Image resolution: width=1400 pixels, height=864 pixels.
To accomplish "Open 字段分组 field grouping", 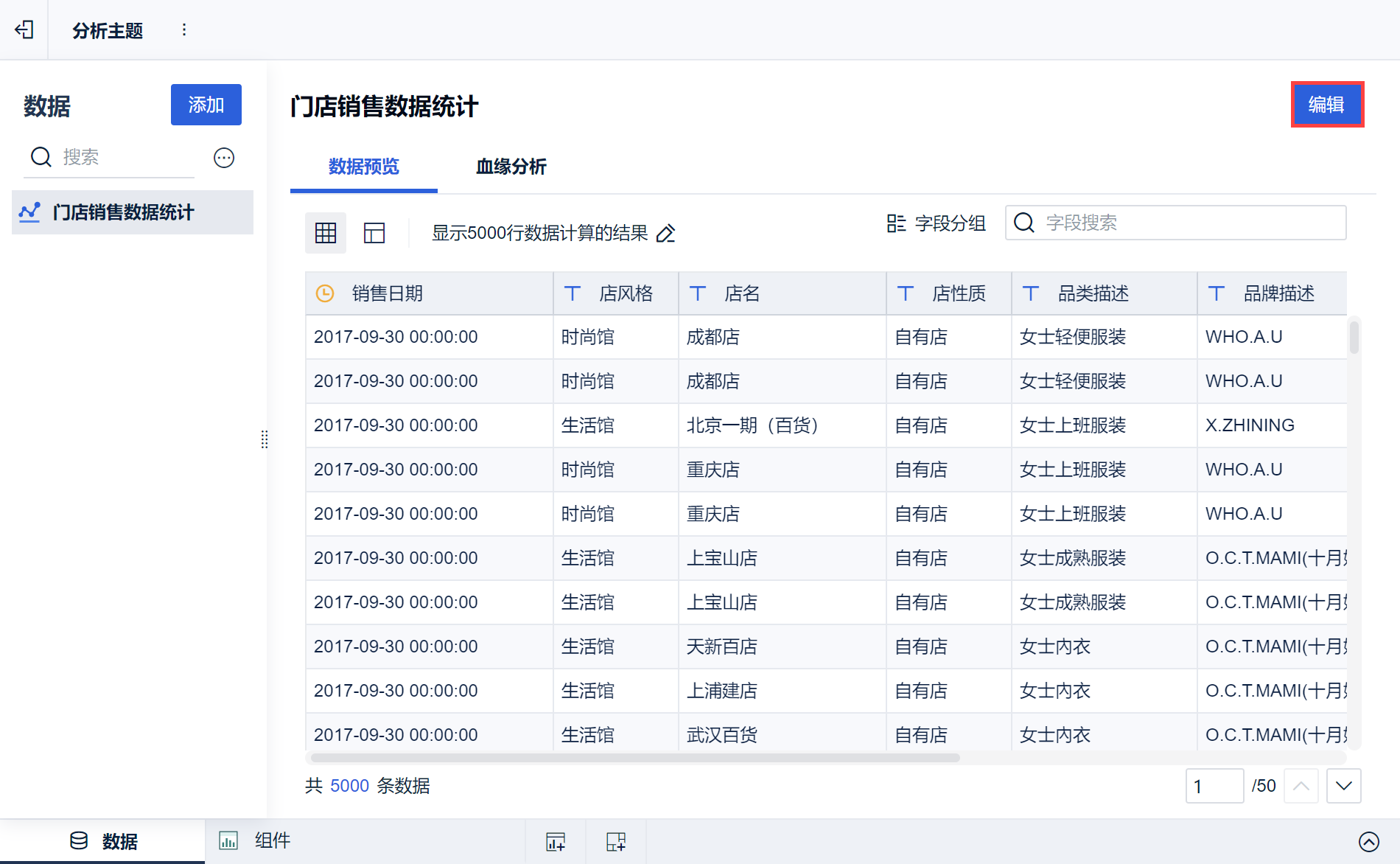I will click(937, 223).
